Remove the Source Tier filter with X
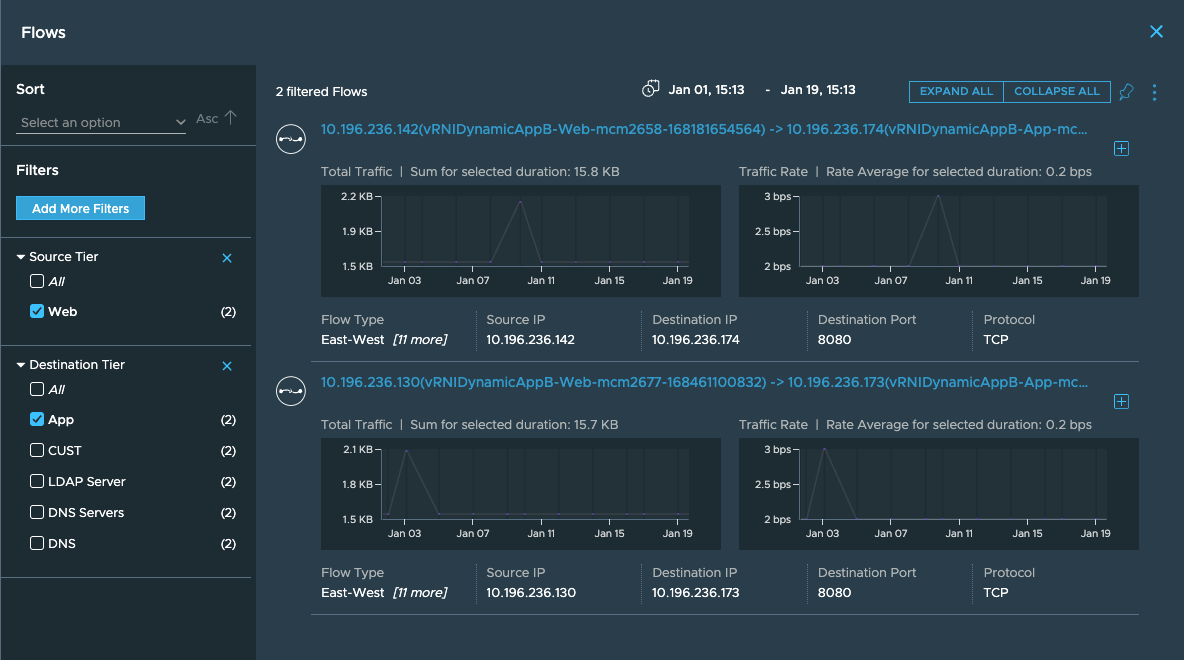 227,258
